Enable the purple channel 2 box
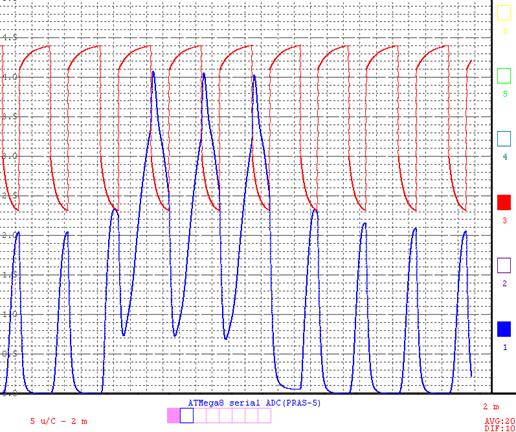The height and width of the screenshot is (432, 516). click(x=504, y=265)
